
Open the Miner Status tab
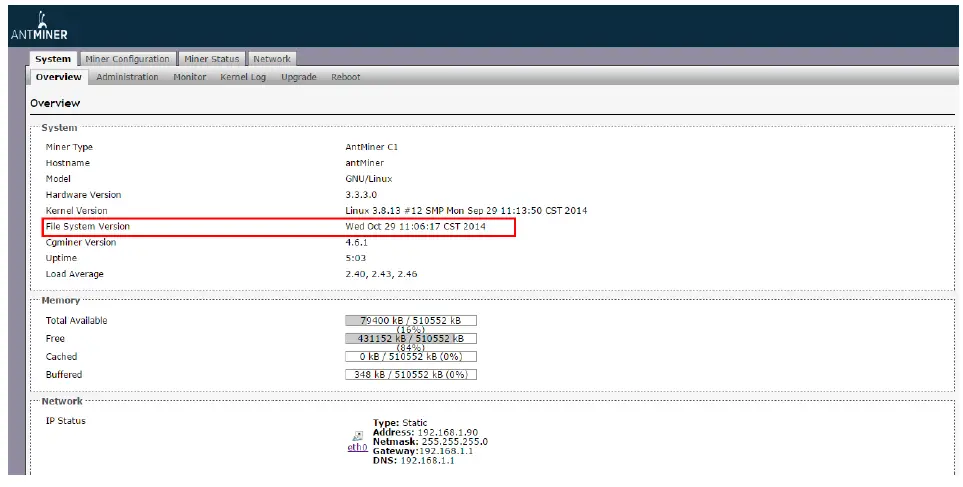pyautogui.click(x=211, y=59)
